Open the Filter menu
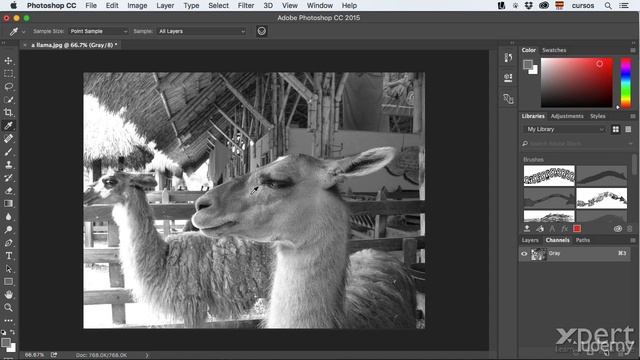This screenshot has width=640, height=360. coord(246,6)
